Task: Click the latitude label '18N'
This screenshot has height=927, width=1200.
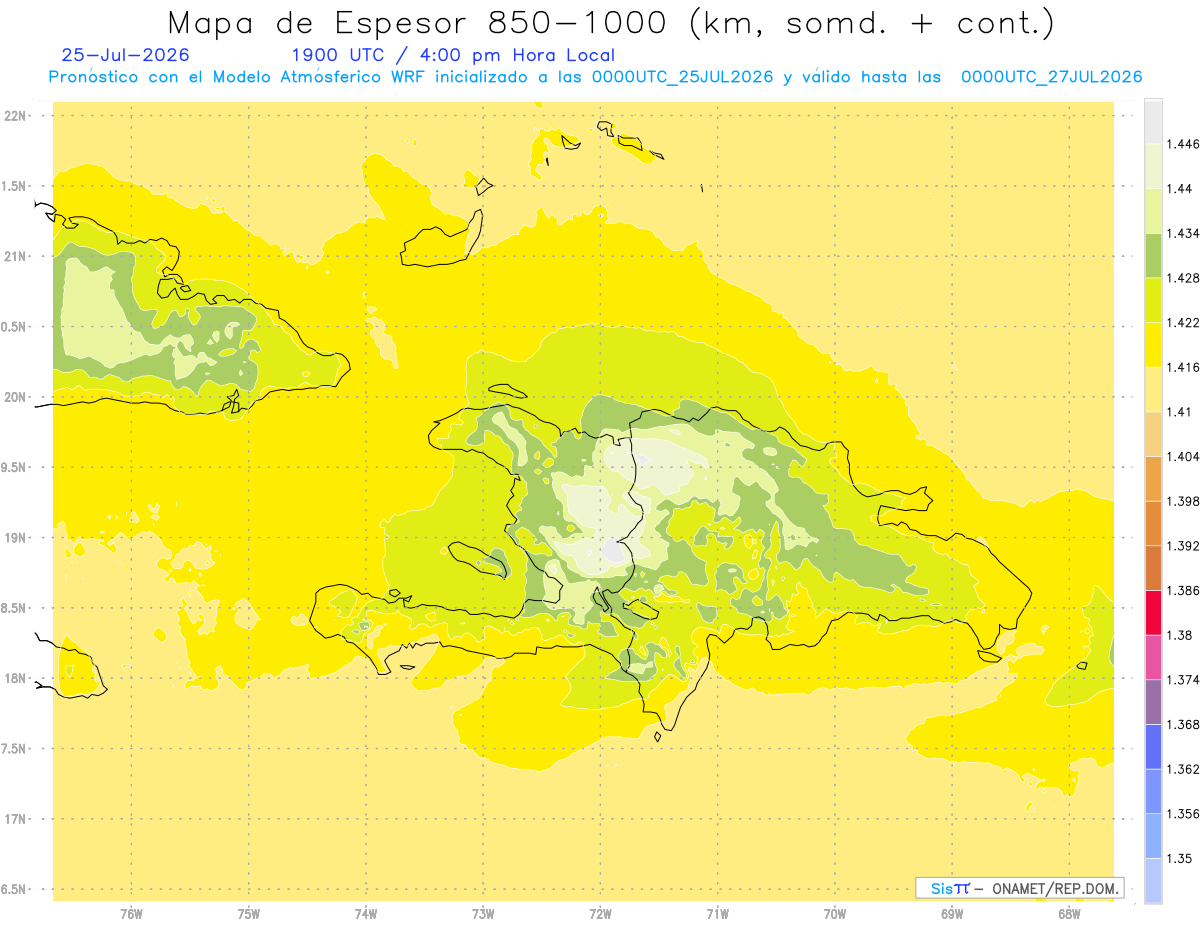Action: point(15,678)
